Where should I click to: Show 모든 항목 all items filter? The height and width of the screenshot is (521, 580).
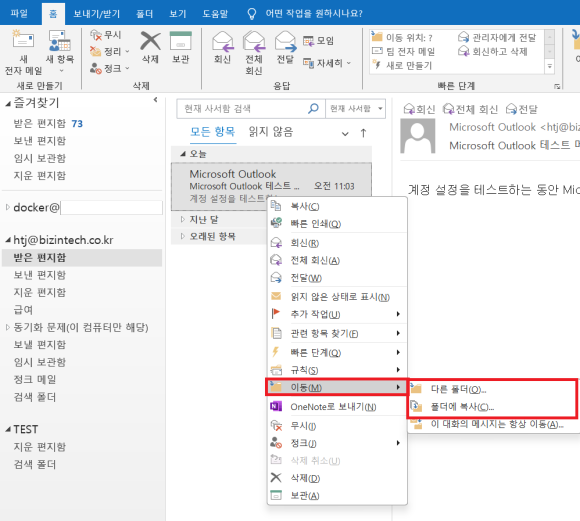click(x=213, y=132)
